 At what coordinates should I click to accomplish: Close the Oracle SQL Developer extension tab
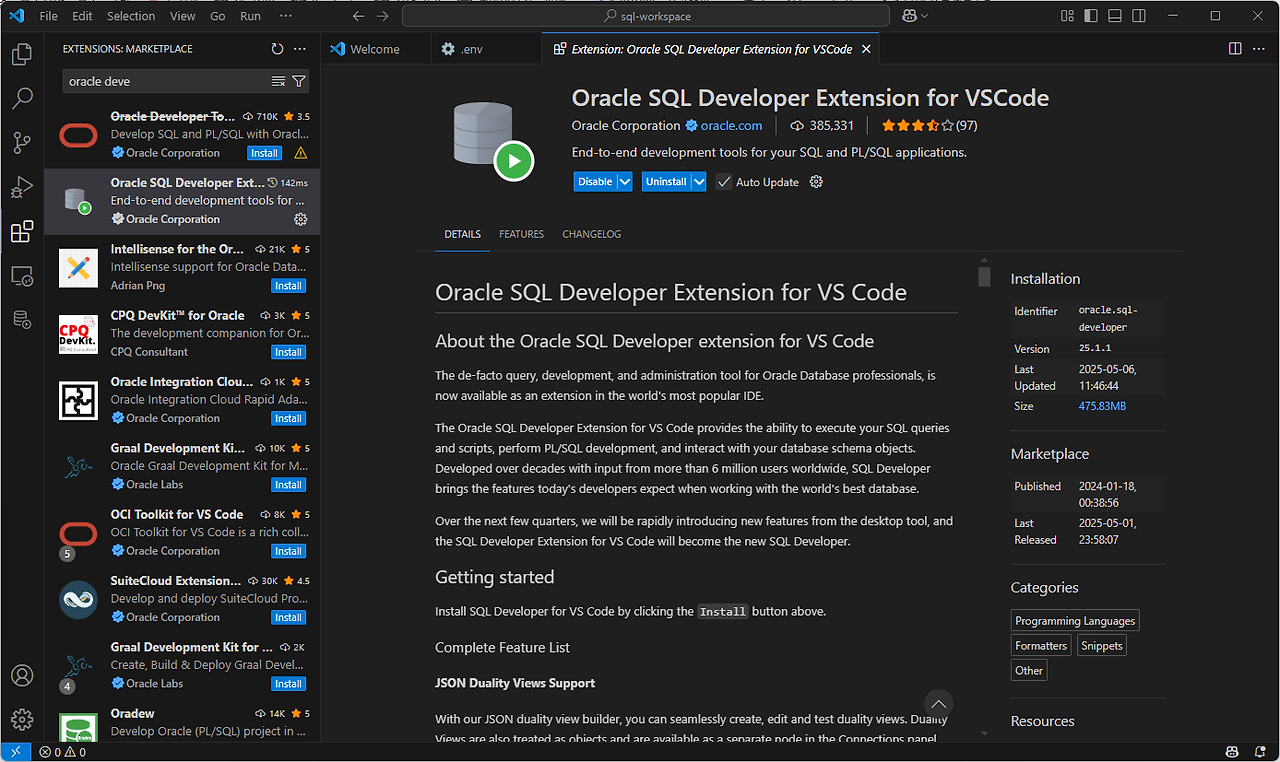click(x=866, y=49)
